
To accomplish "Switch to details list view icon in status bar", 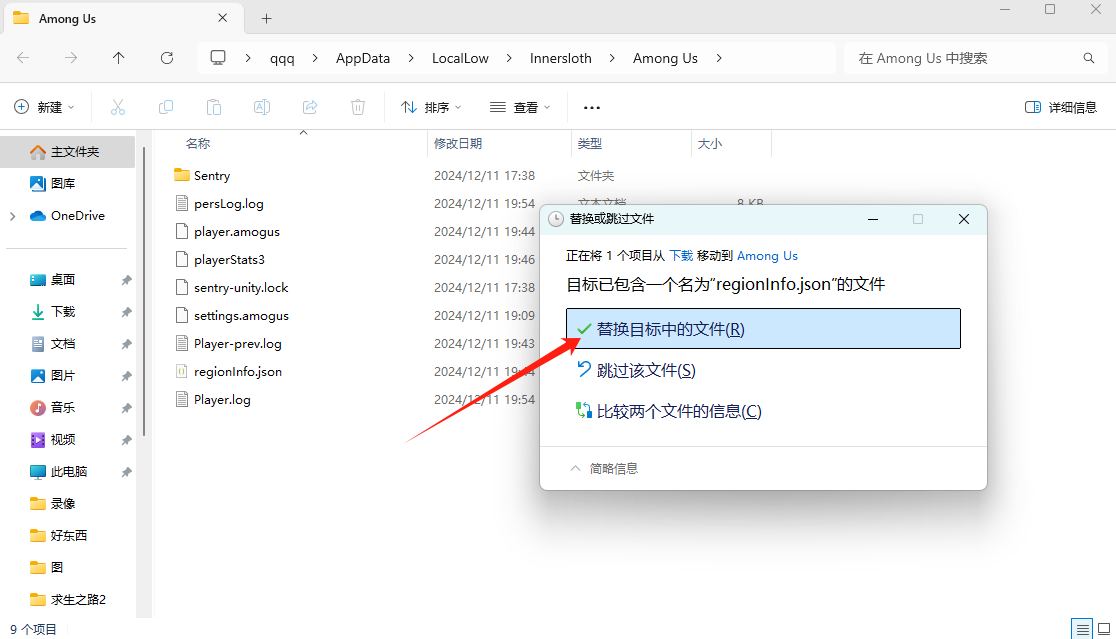I will pos(1082,629).
